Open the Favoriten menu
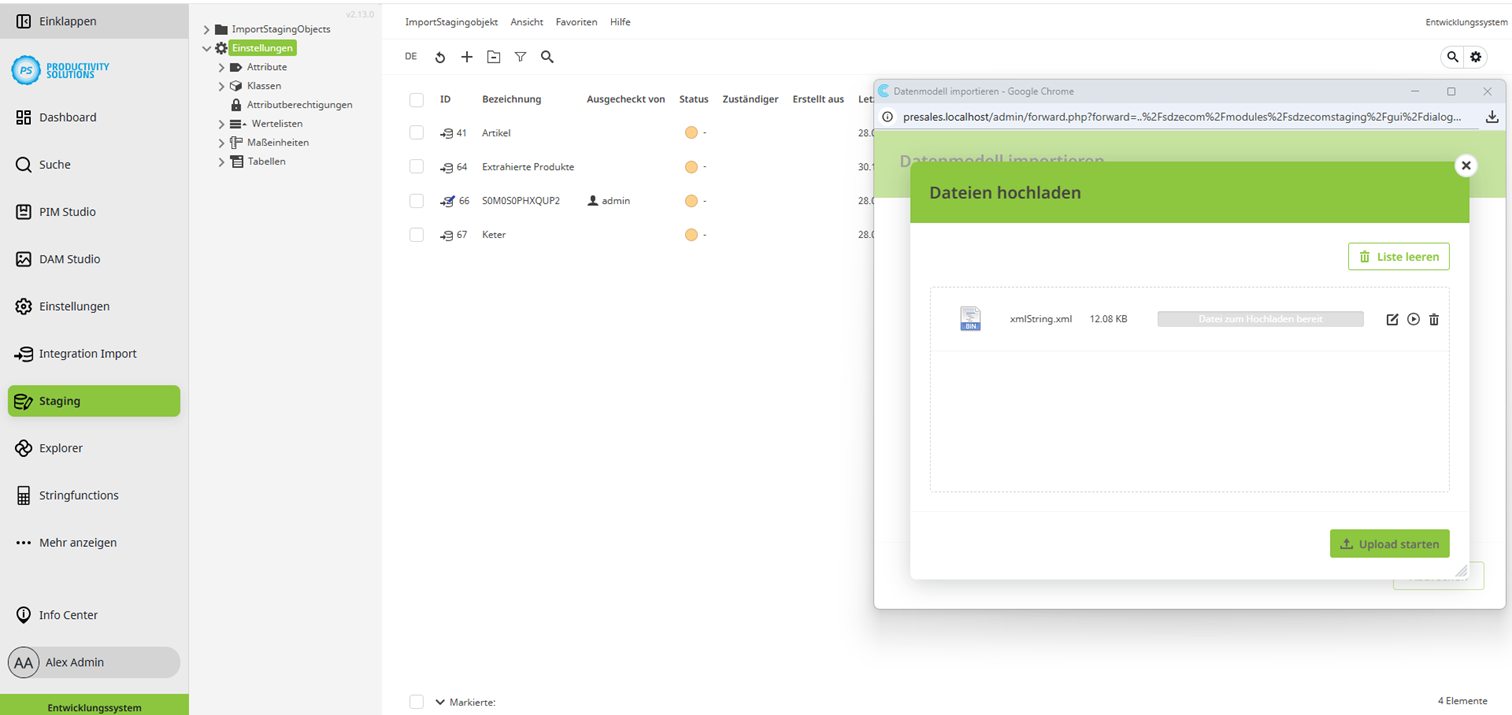Viewport: 1512px width, 715px height. [576, 22]
